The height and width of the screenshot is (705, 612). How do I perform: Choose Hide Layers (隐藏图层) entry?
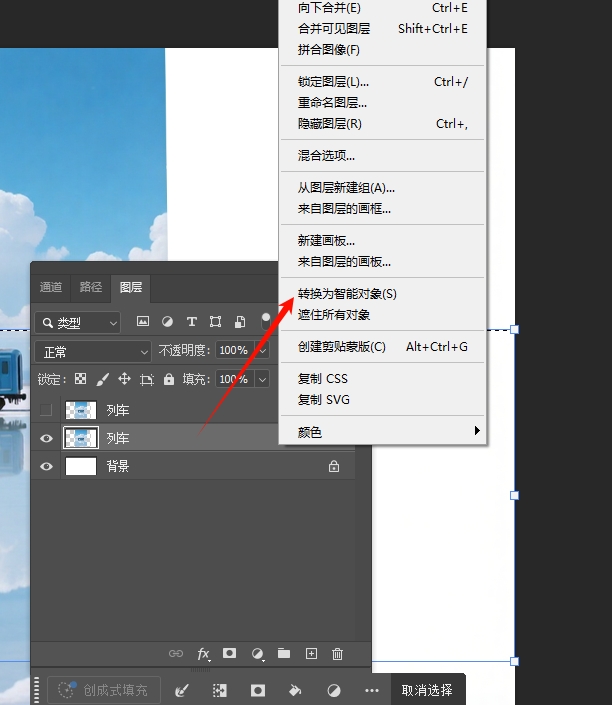pos(382,124)
